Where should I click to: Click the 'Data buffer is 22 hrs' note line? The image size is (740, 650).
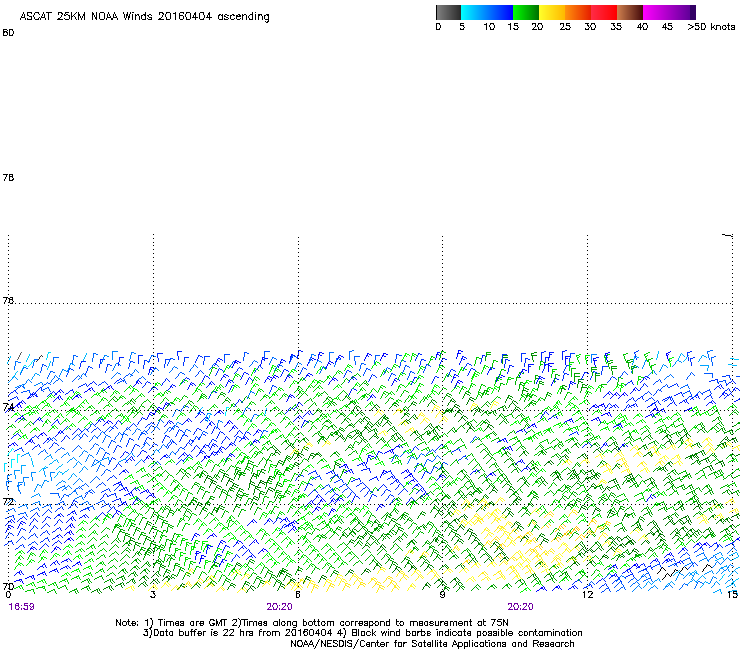pyautogui.click(x=362, y=633)
